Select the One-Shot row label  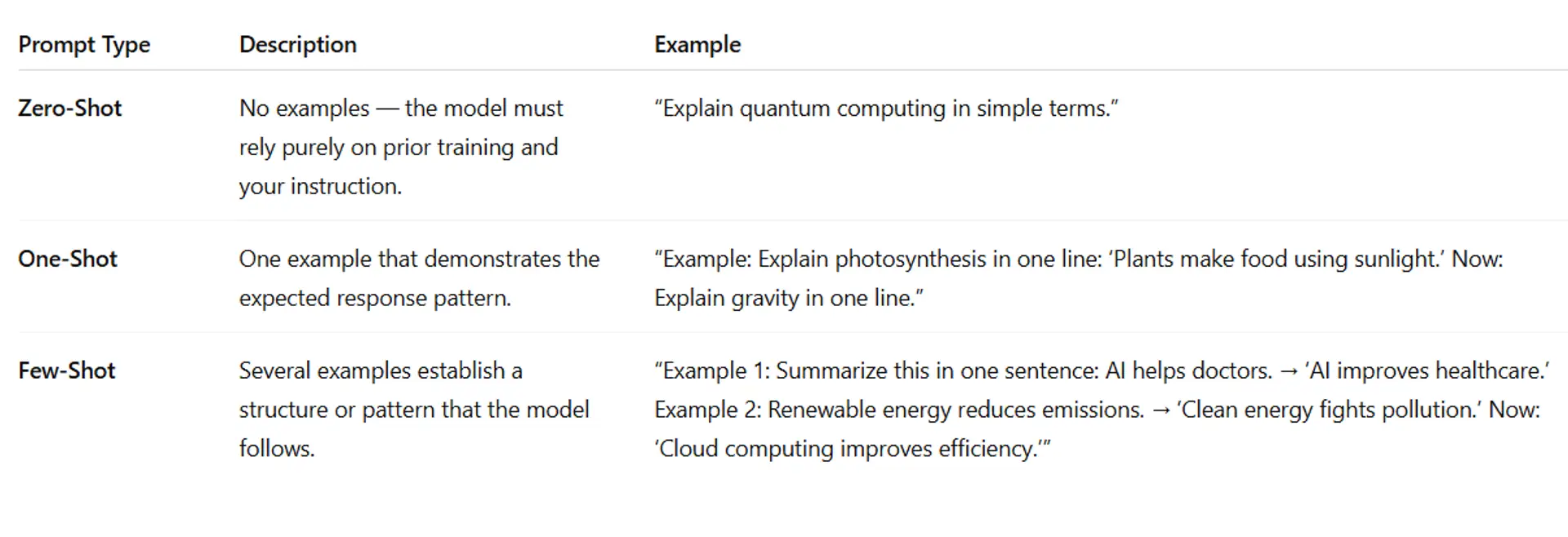[68, 260]
